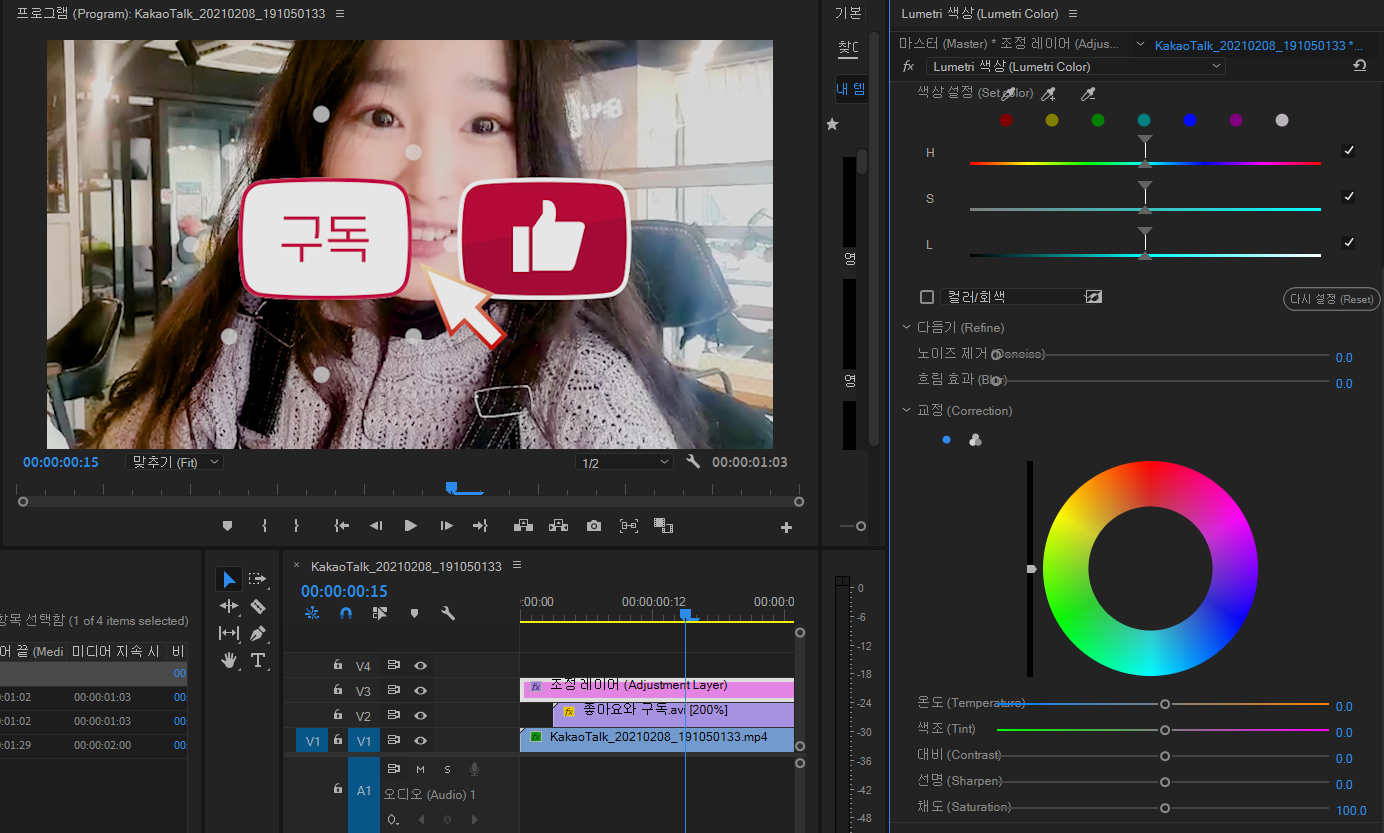Pick the blue color swatch
The width and height of the screenshot is (1384, 833).
[1190, 120]
